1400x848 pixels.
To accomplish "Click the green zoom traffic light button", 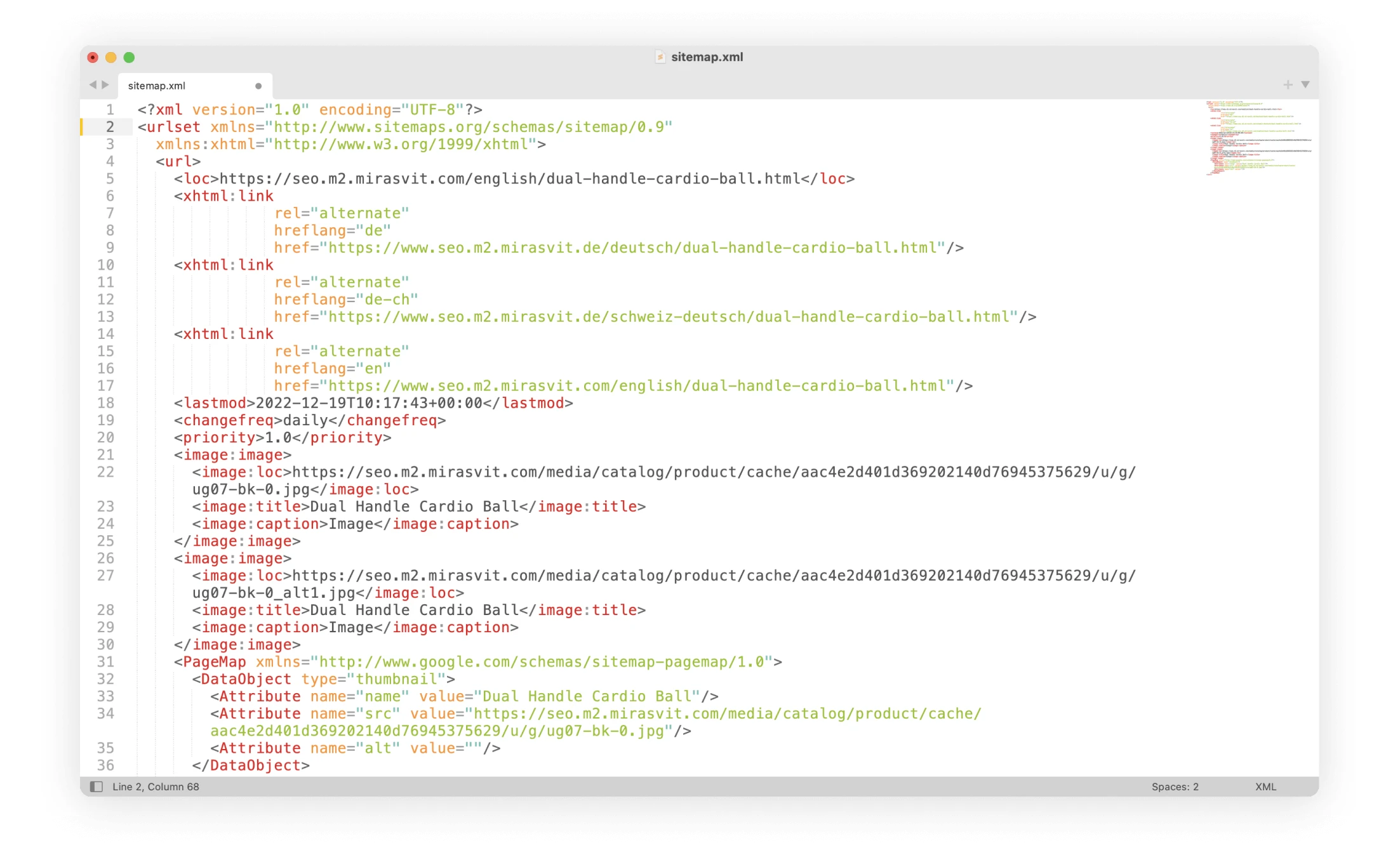I will tap(130, 57).
